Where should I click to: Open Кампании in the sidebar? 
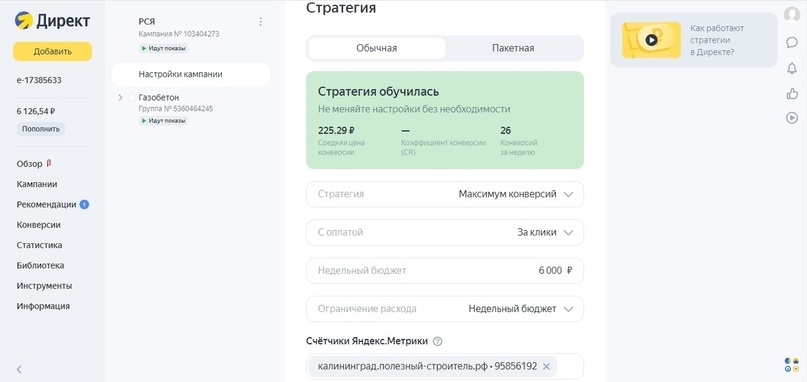coord(37,184)
